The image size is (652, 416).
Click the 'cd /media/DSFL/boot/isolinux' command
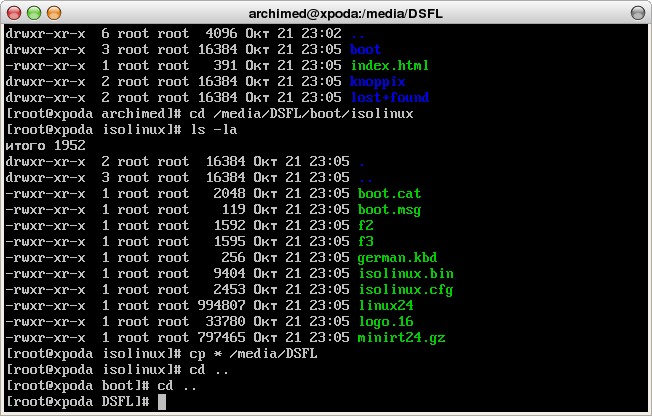pyautogui.click(x=301, y=114)
